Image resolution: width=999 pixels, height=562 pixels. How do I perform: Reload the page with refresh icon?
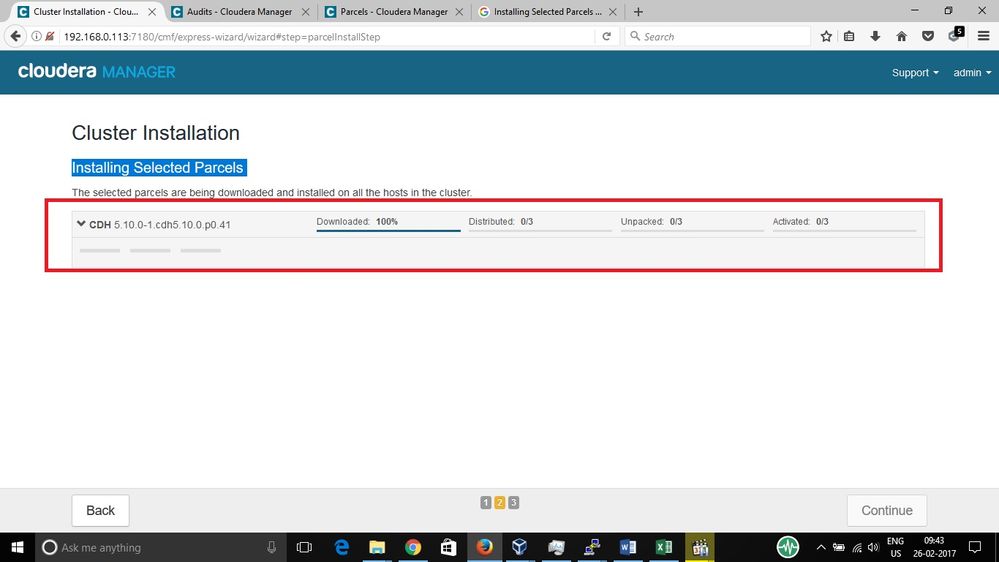[x=607, y=36]
